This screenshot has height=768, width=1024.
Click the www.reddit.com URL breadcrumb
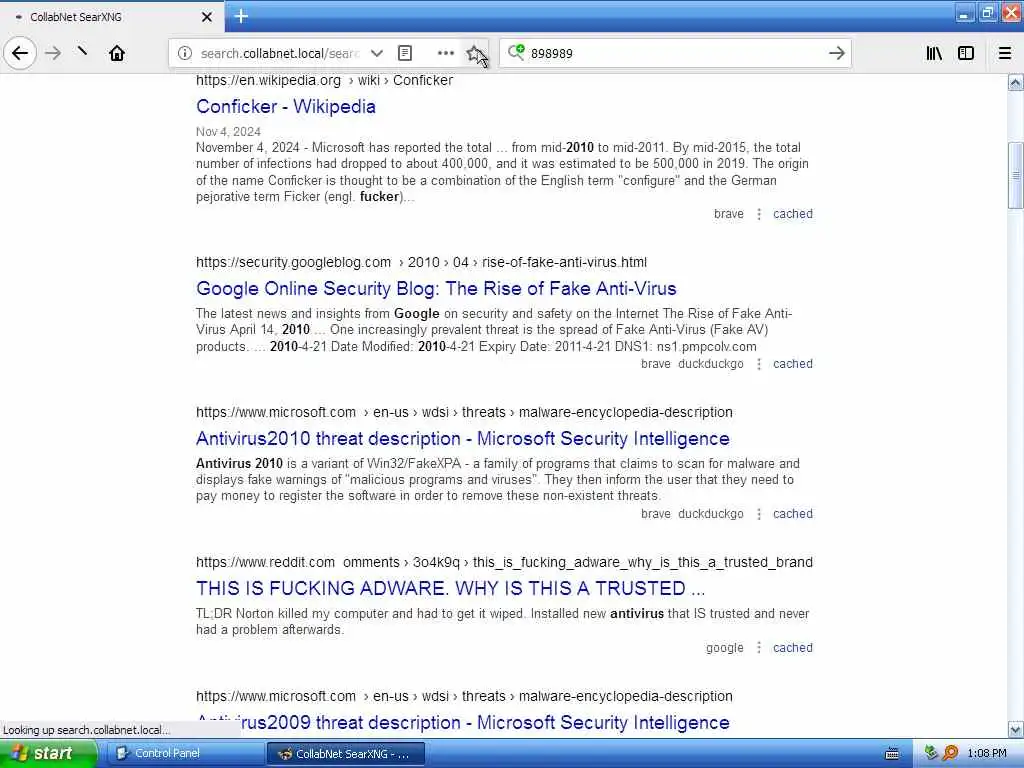pyautogui.click(x=504, y=562)
